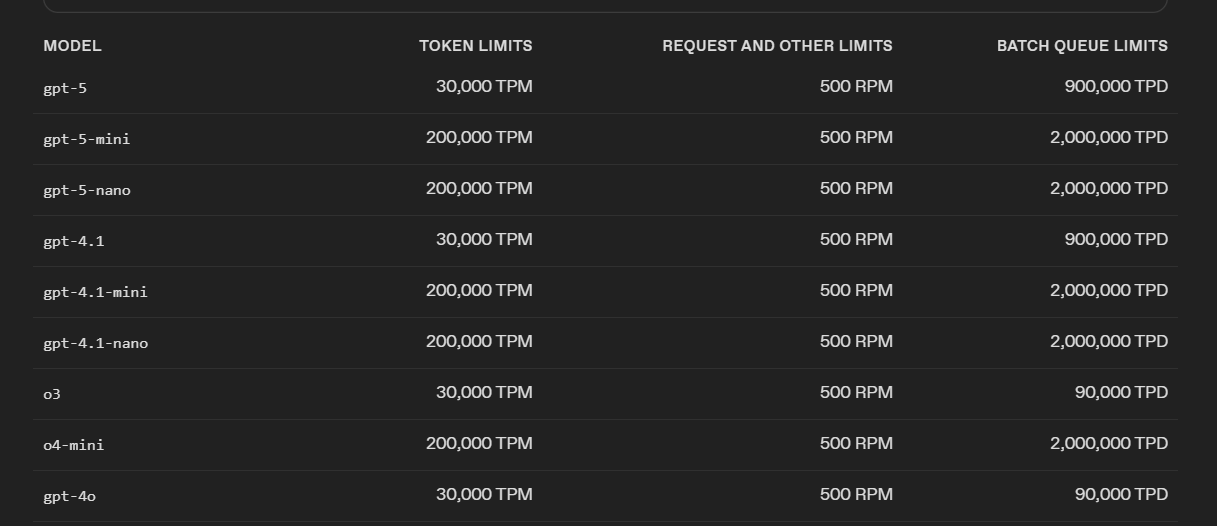This screenshot has height=526, width=1217.
Task: Click the TOKEN LIMITS column header
Action: tap(476, 46)
